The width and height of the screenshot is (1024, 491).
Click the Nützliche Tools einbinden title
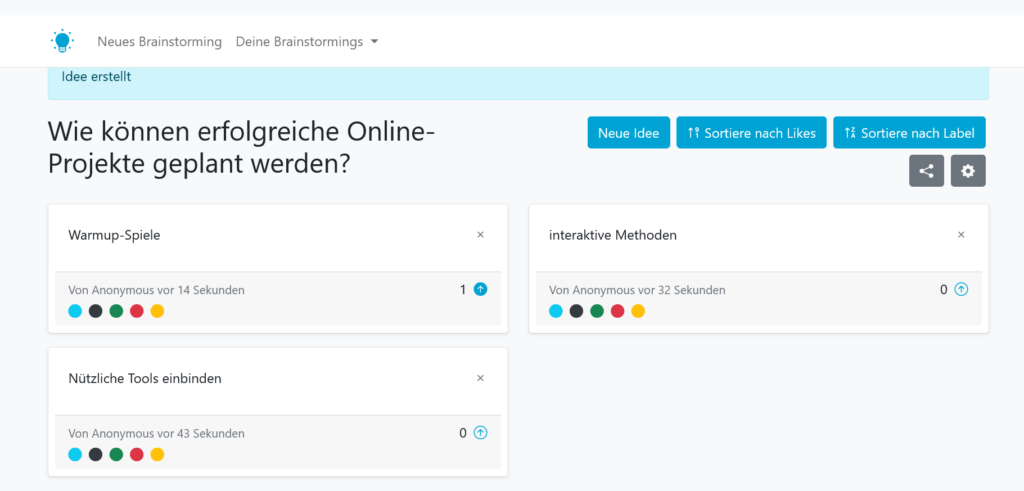145,379
